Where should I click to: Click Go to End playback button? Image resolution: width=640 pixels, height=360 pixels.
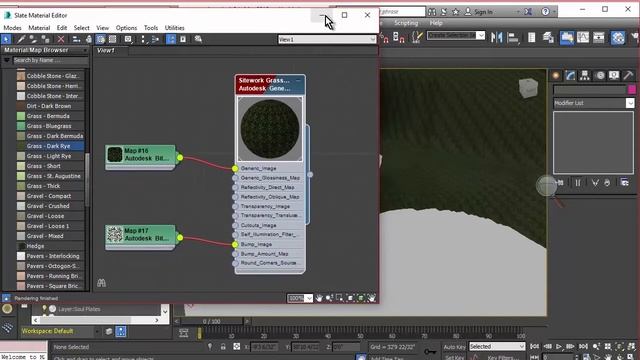583,347
